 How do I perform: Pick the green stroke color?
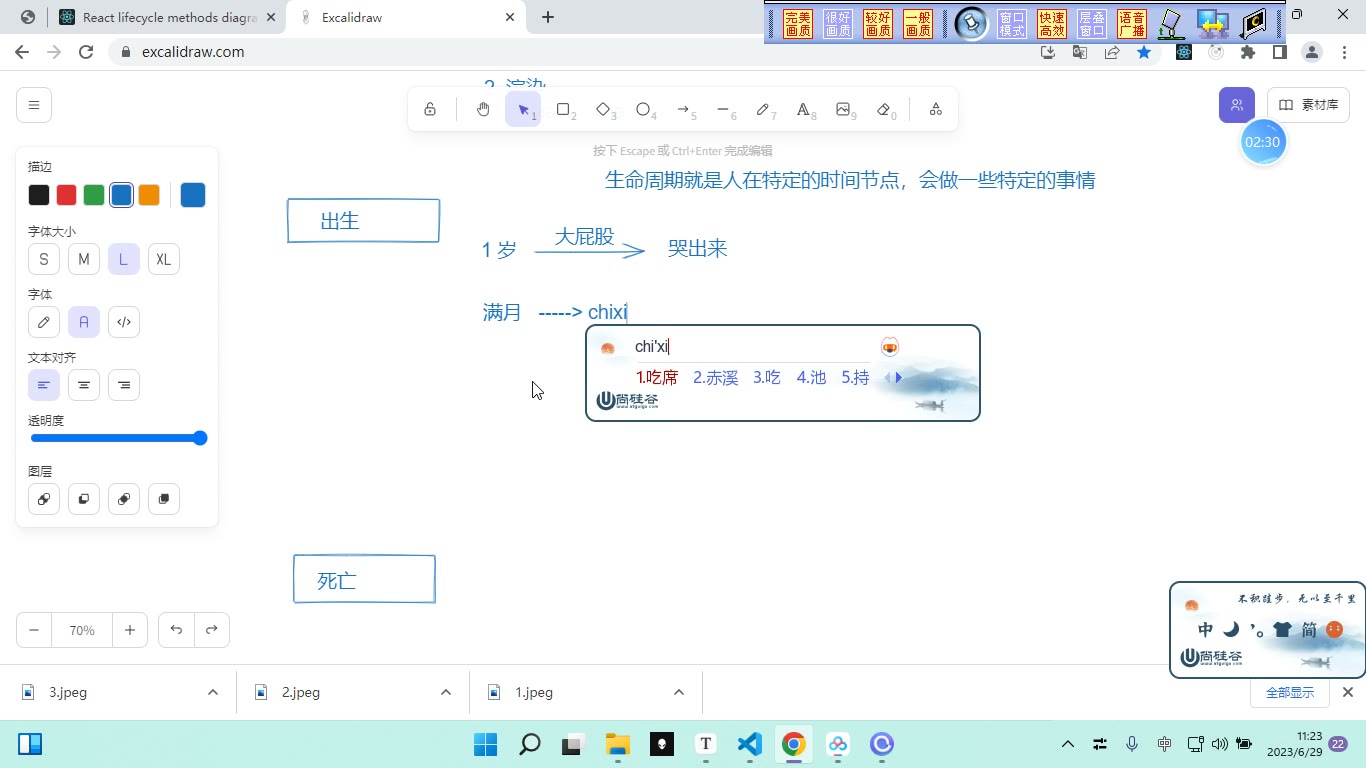pos(94,195)
